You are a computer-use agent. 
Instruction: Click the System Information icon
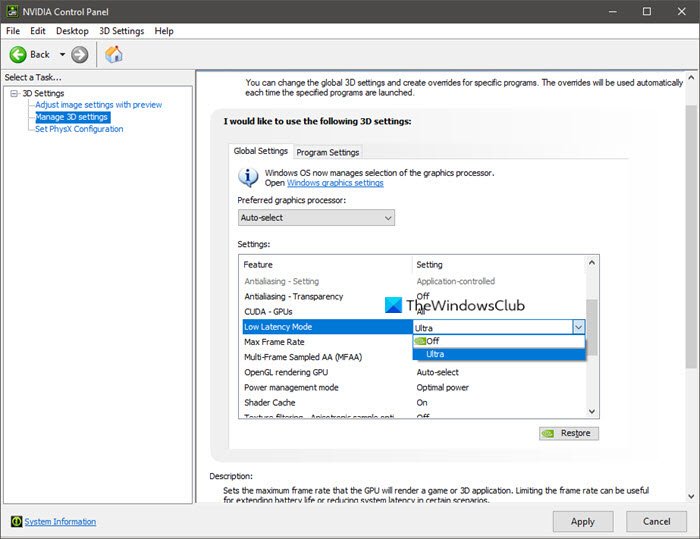pyautogui.click(x=16, y=521)
